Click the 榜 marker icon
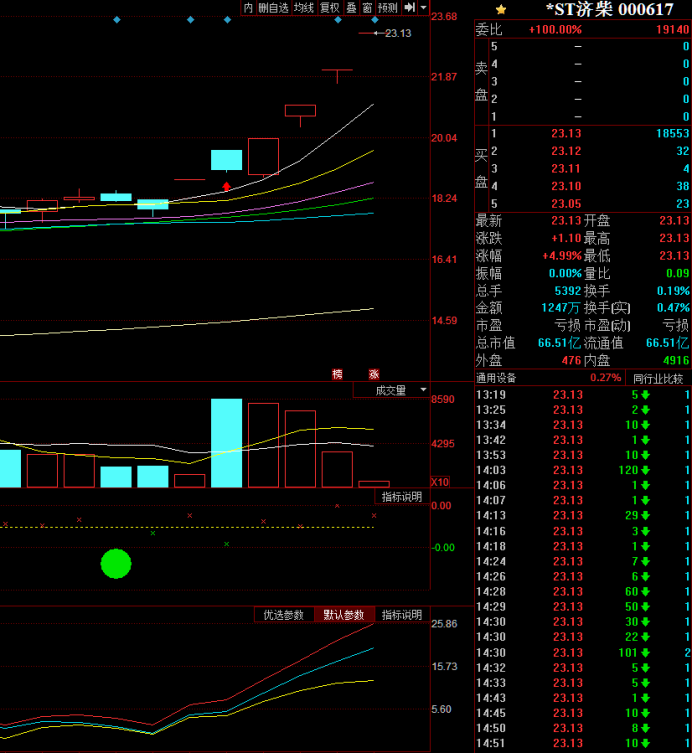 (338, 374)
